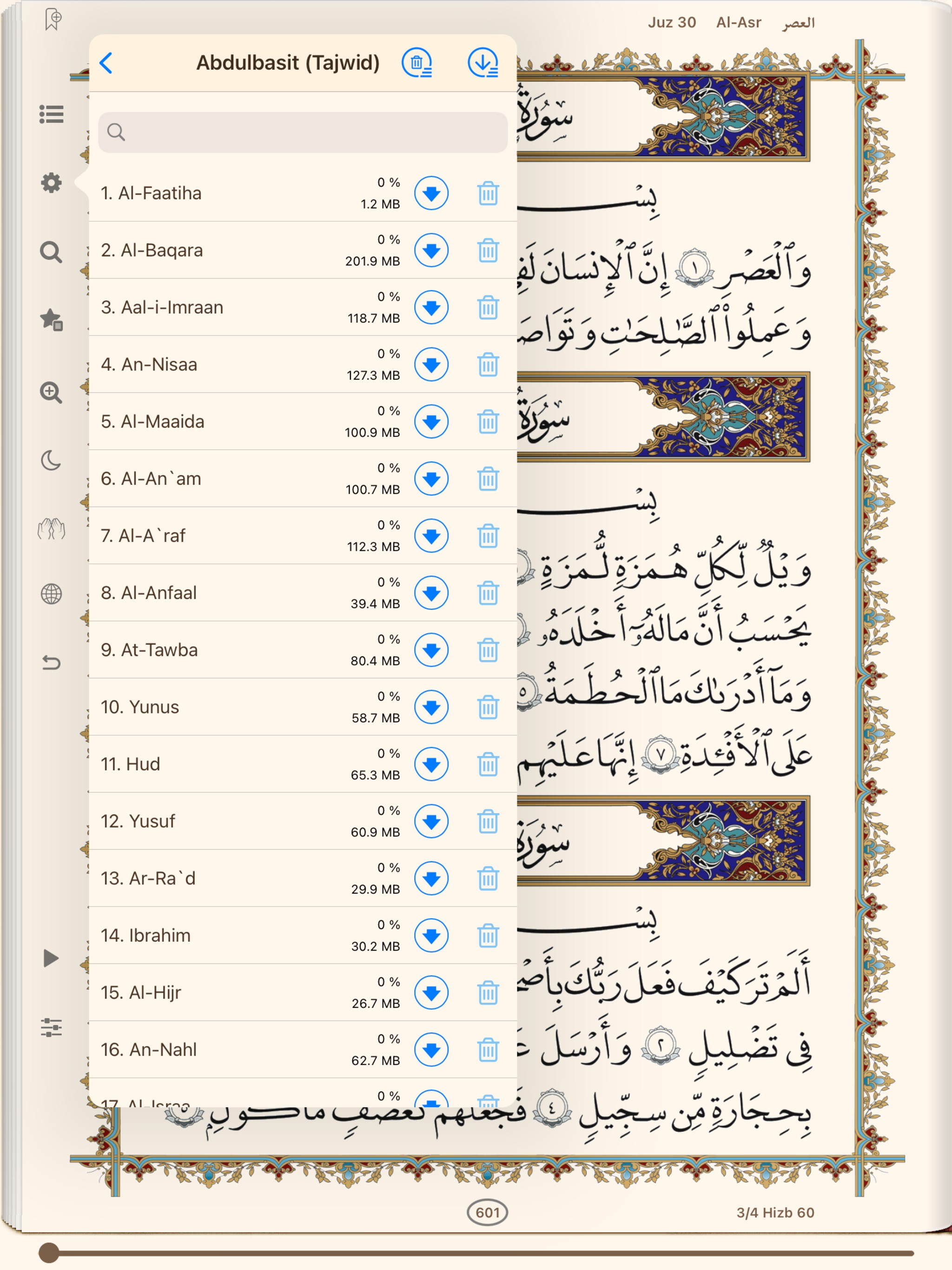Open favorites star list icon
Image resolution: width=952 pixels, height=1270 pixels.
click(x=51, y=320)
